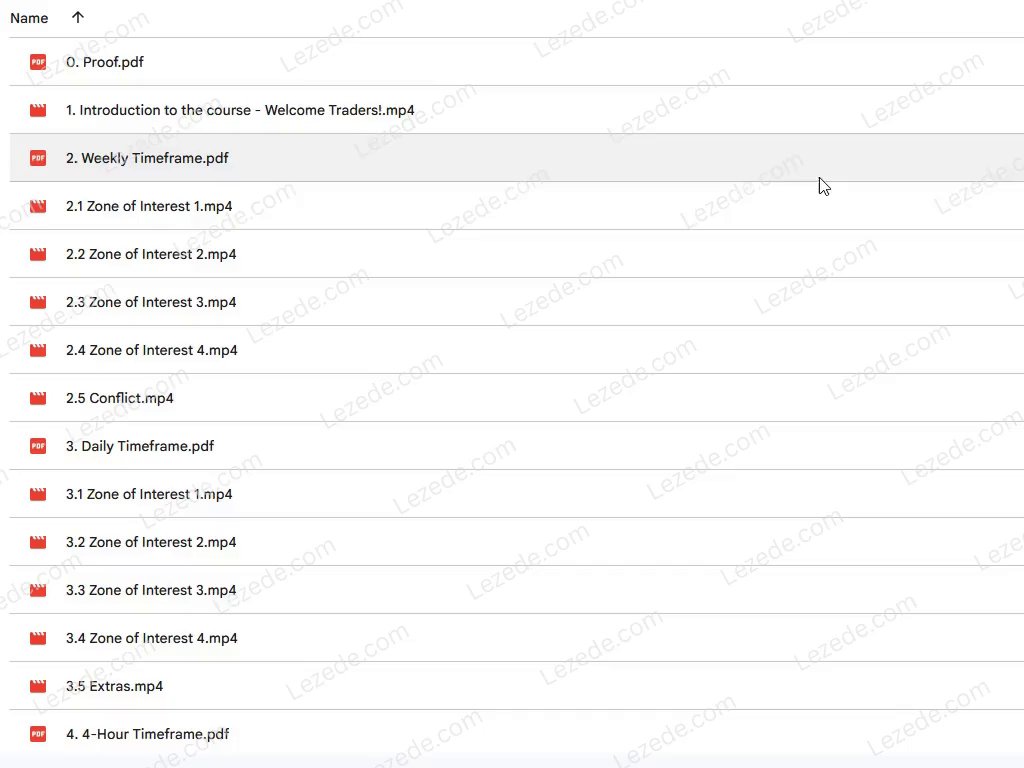The width and height of the screenshot is (1024, 768).
Task: Click the video icon beside 3.5 Extras.mp4
Action: 38,686
